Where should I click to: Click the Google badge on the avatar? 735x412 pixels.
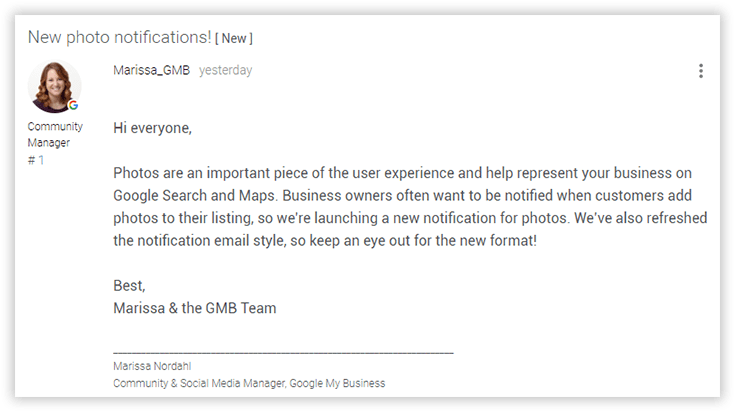point(73,105)
